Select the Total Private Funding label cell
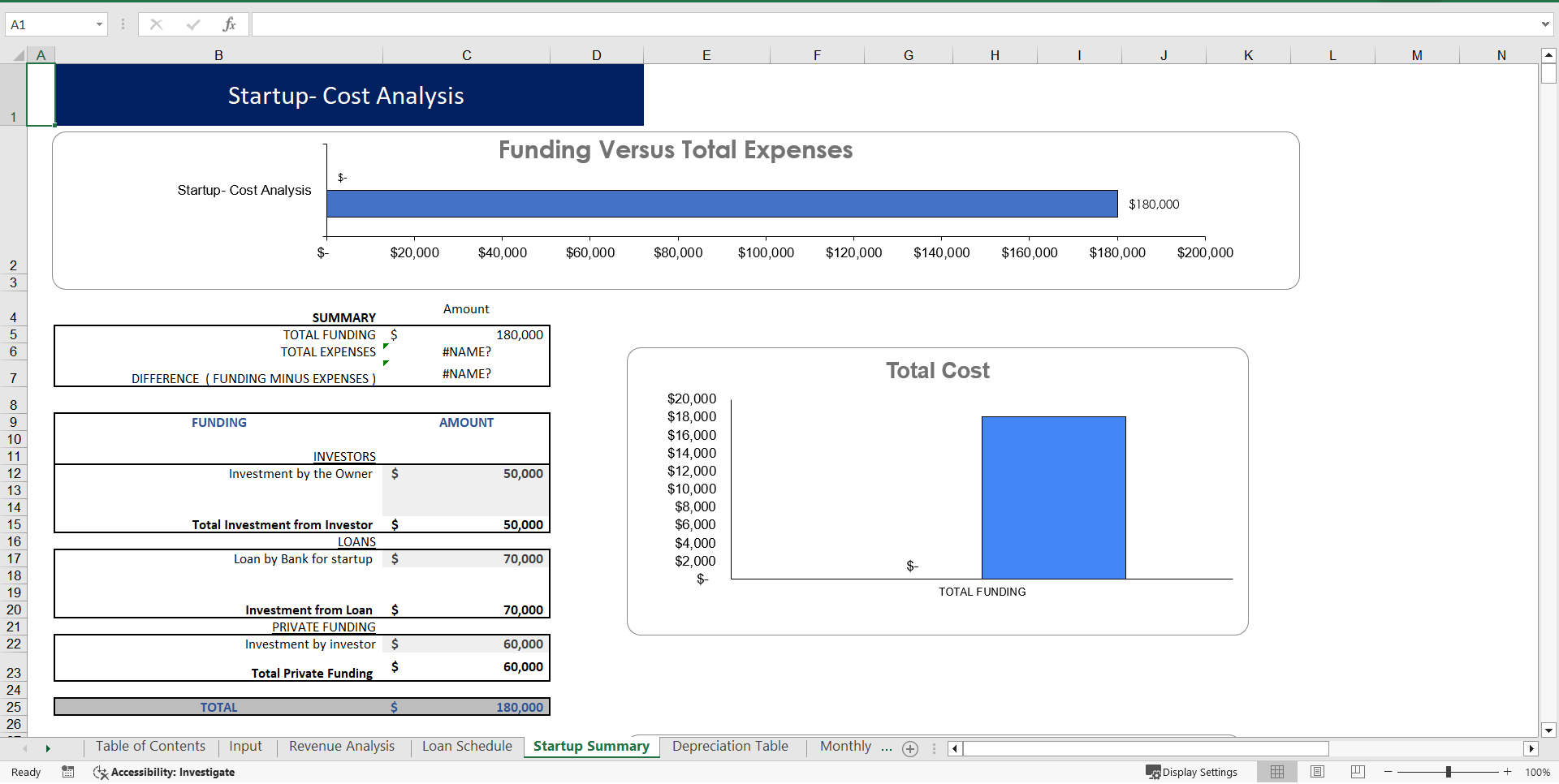The width and height of the screenshot is (1559, 784). point(218,668)
